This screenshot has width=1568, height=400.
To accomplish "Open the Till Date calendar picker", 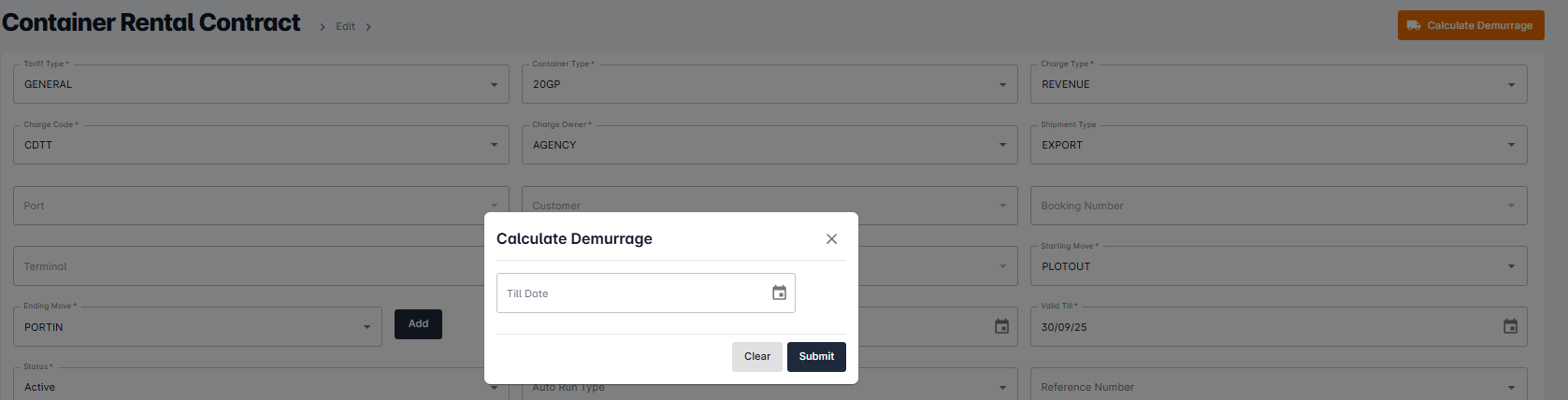I will (779, 293).
